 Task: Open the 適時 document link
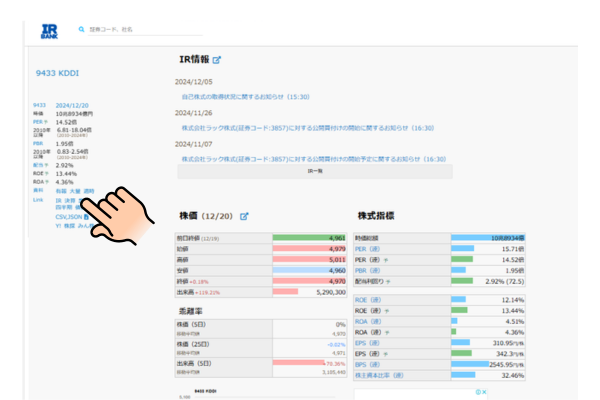pos(89,191)
